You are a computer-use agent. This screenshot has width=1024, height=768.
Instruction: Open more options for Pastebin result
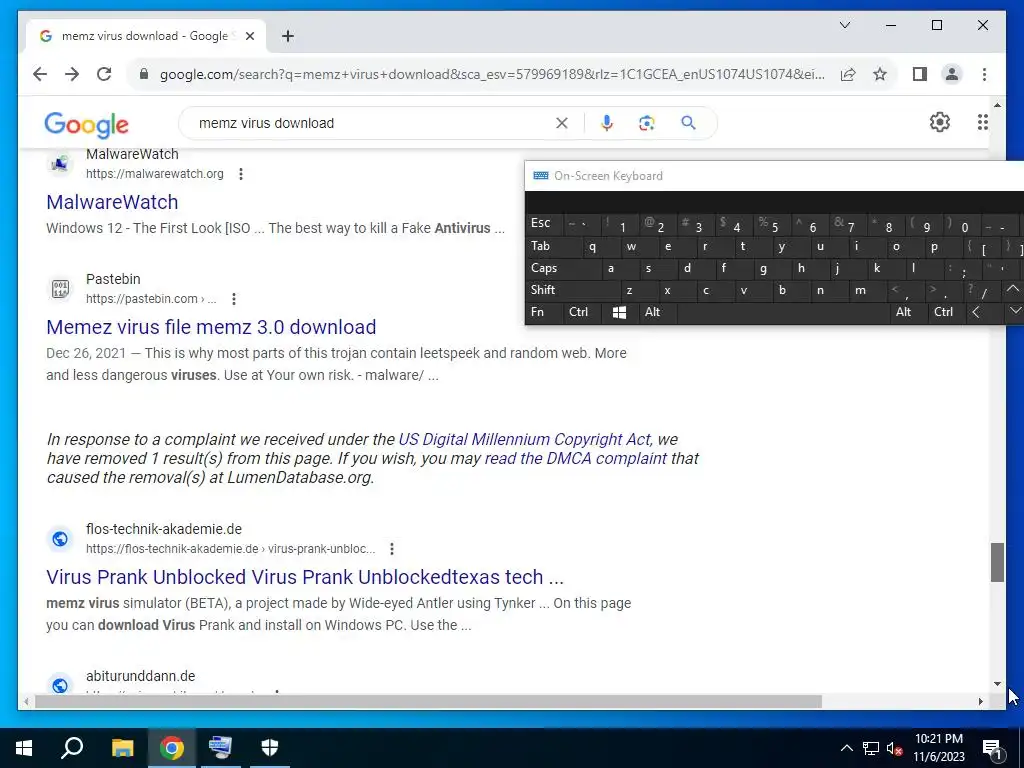(234, 298)
